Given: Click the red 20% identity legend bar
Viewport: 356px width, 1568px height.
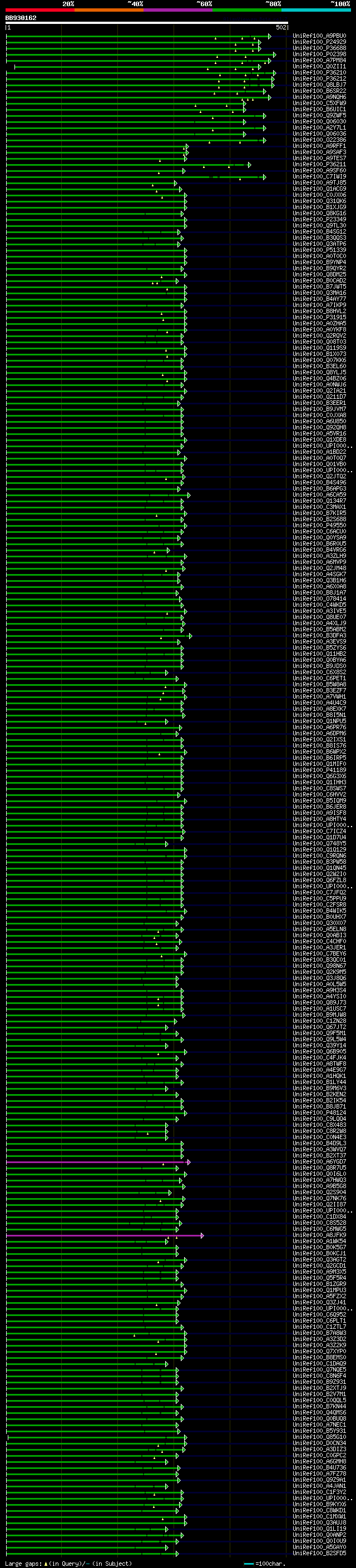Looking at the screenshot, I should 40,10.
